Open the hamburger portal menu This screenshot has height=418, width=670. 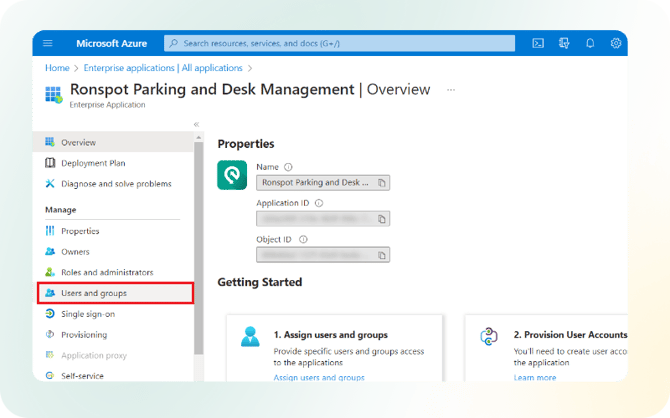tap(48, 43)
